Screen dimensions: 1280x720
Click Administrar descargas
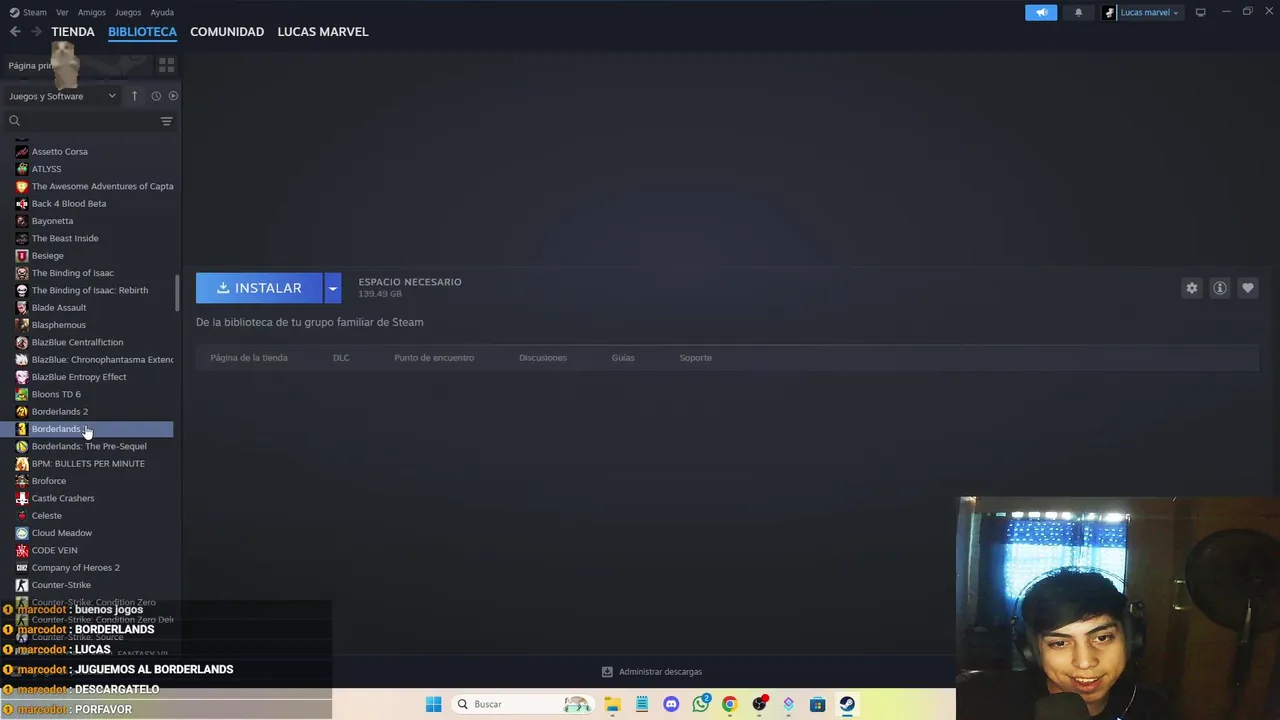coord(652,672)
